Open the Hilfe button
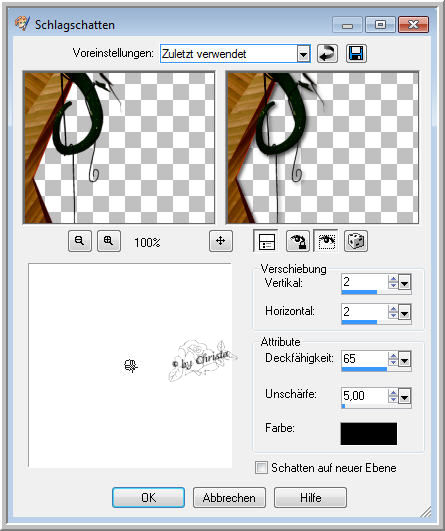This screenshot has width=445, height=531. [310, 497]
